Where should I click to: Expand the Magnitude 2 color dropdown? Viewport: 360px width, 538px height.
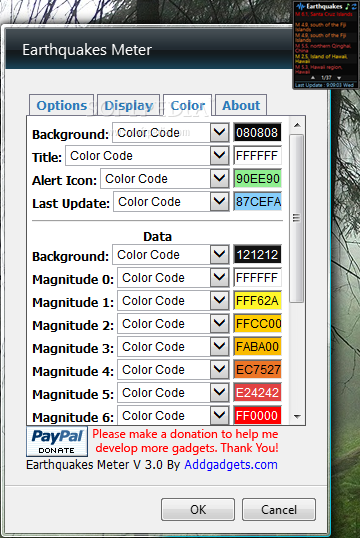pos(173,324)
